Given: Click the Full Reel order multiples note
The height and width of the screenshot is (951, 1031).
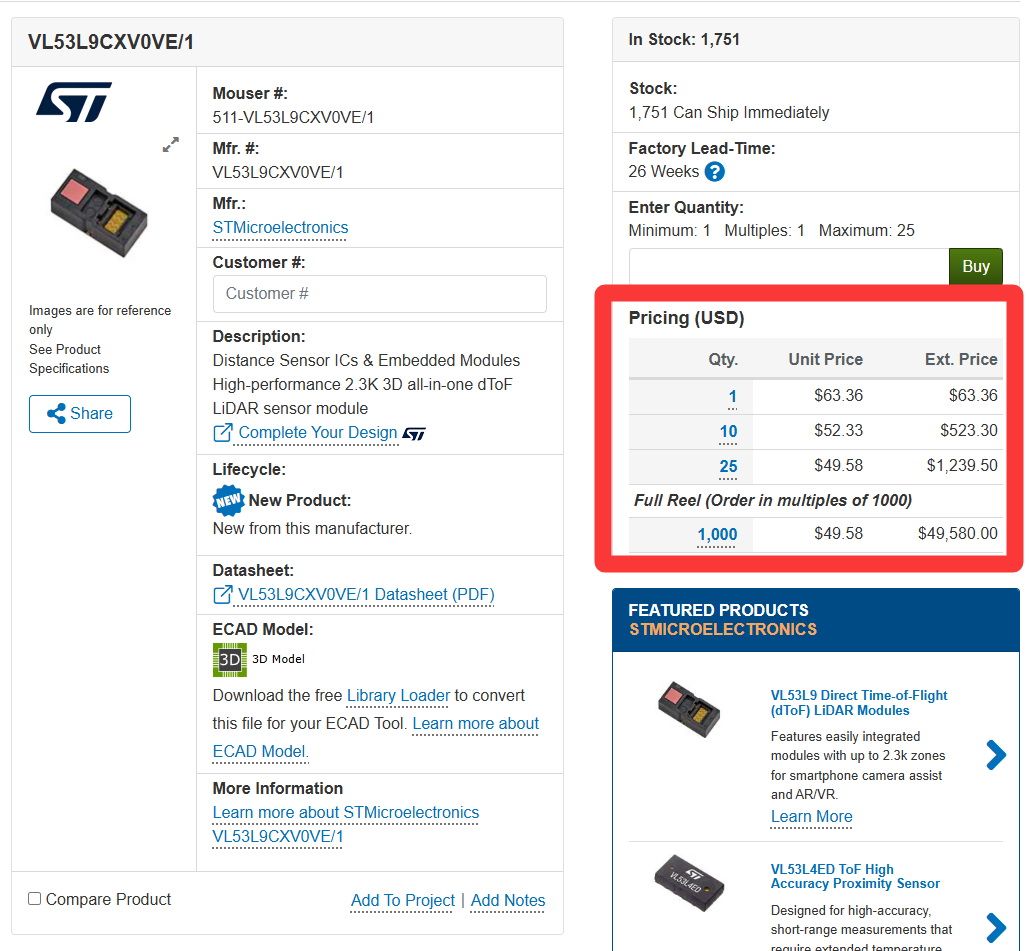Looking at the screenshot, I should (773, 500).
